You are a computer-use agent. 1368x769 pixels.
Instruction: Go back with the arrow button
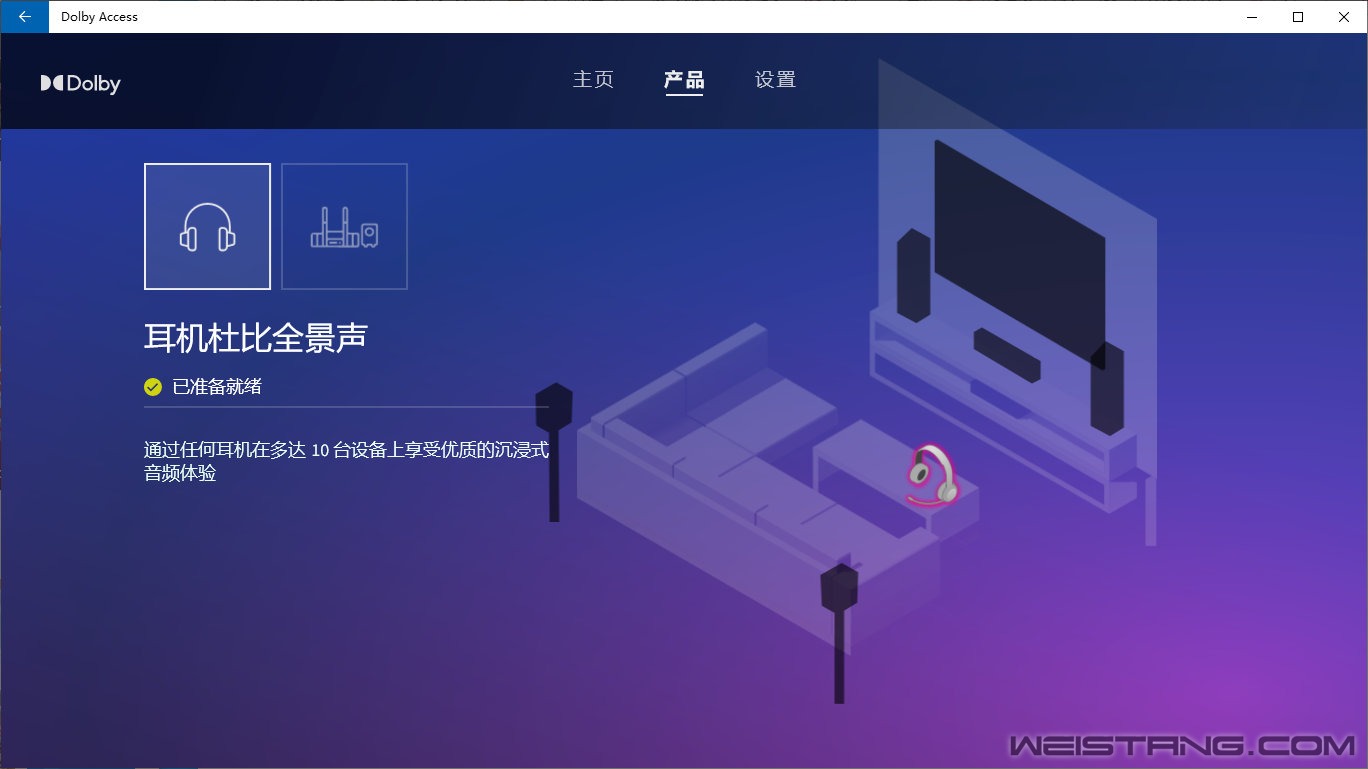point(24,16)
